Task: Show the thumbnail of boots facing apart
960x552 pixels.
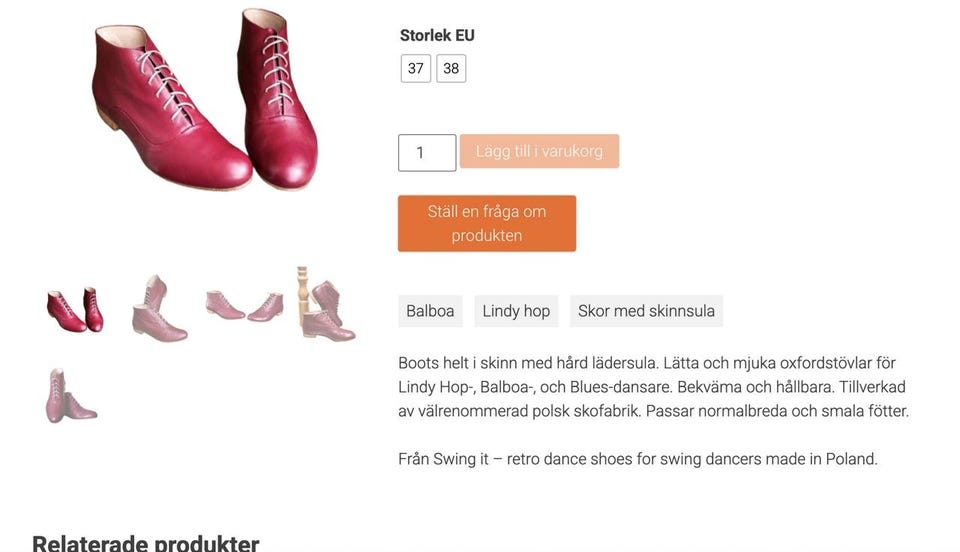Action: [x=244, y=305]
